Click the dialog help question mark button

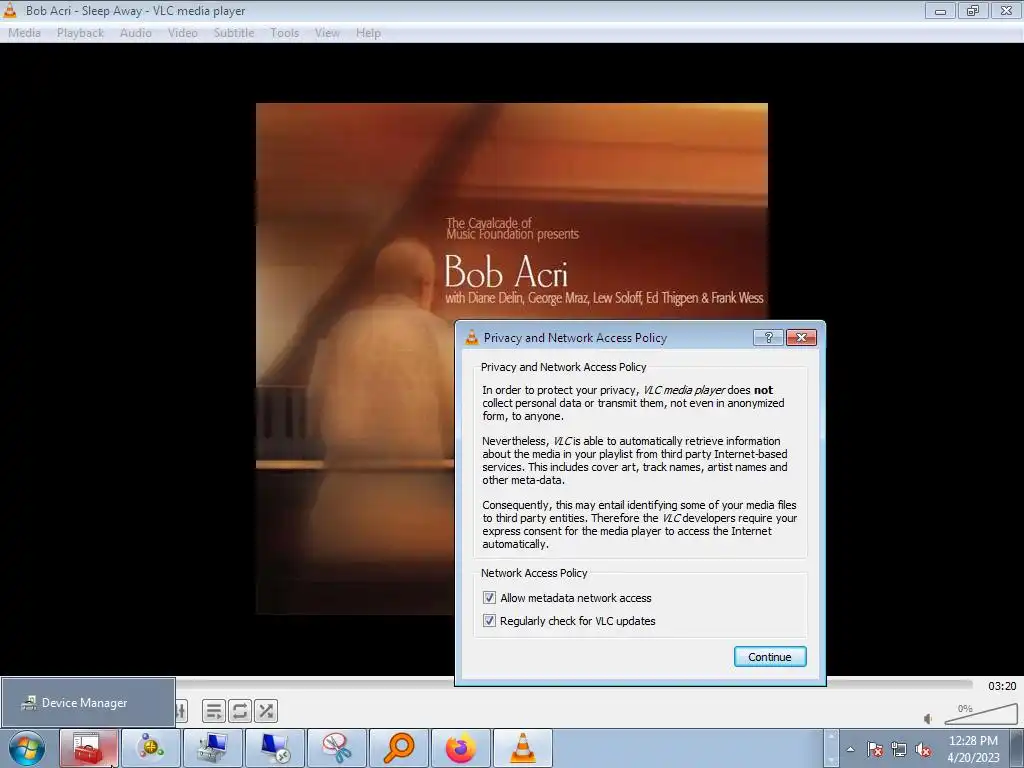[x=768, y=337]
